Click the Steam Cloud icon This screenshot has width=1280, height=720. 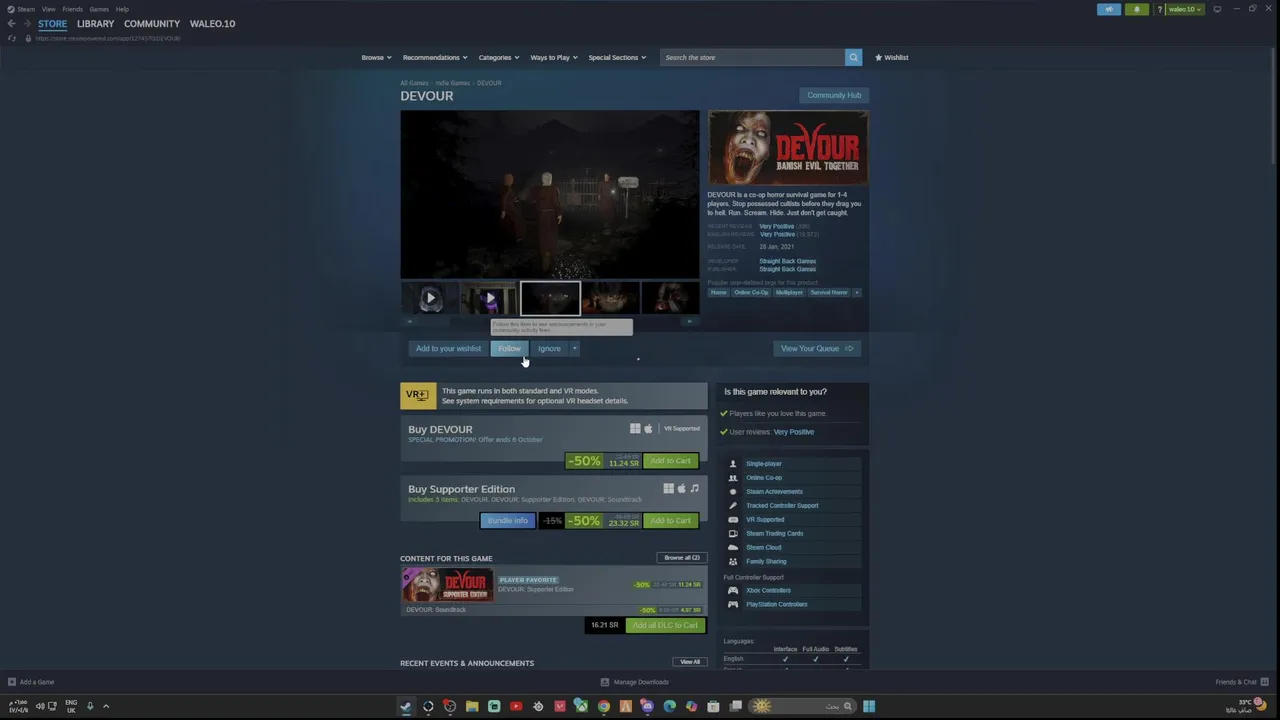pos(733,548)
